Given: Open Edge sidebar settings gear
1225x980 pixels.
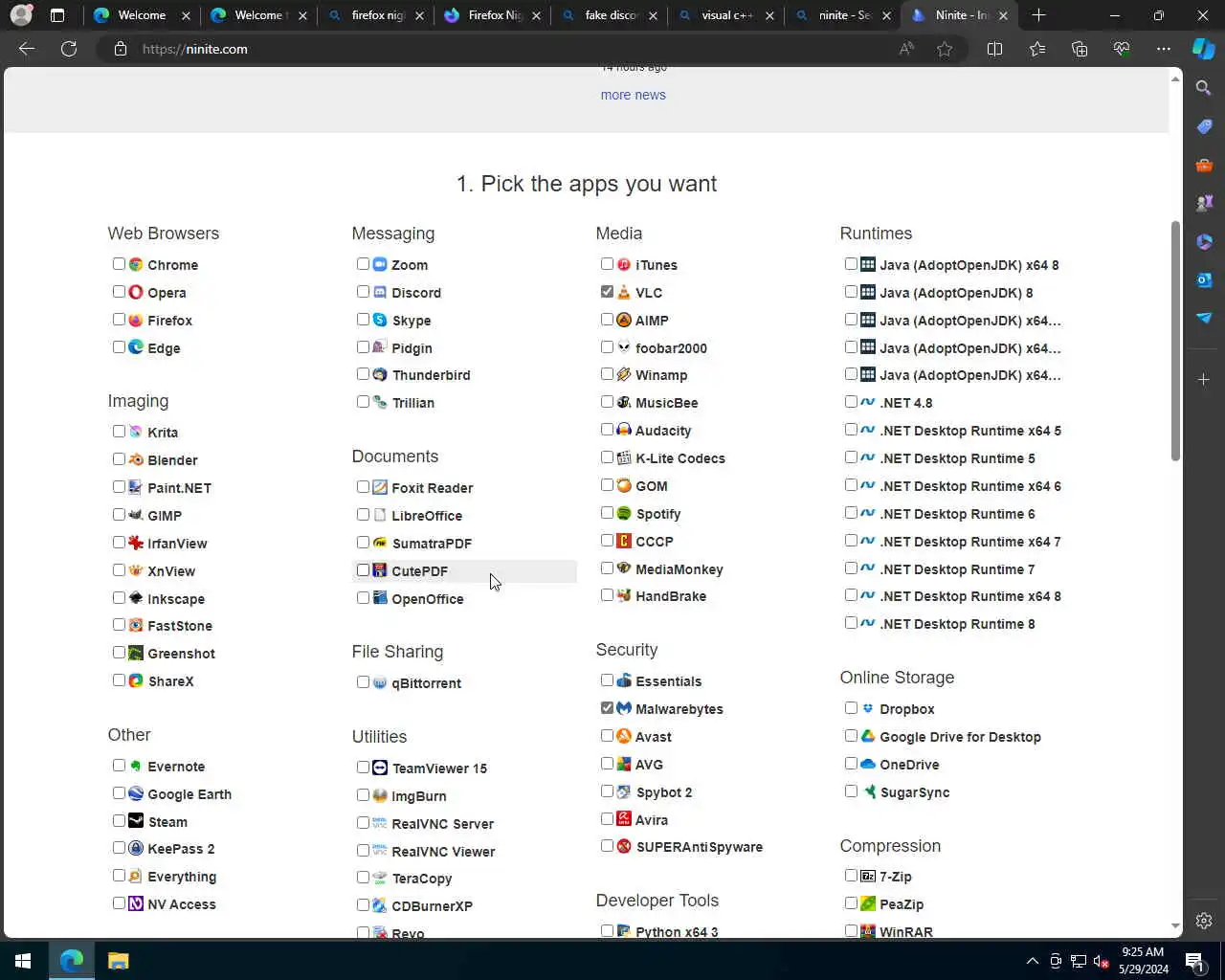Looking at the screenshot, I should [1204, 921].
